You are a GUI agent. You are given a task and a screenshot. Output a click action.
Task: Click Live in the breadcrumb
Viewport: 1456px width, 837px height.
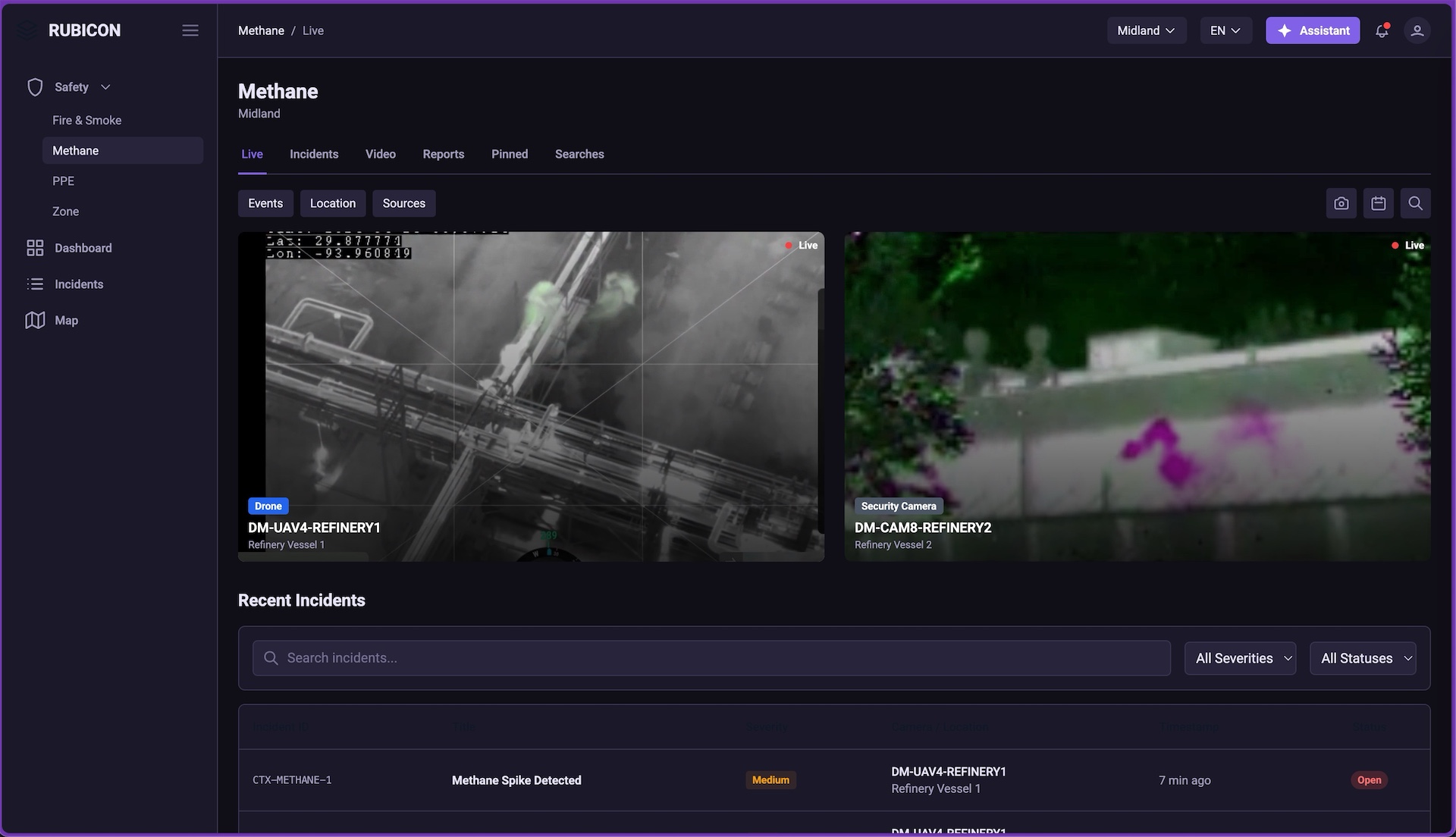[313, 30]
